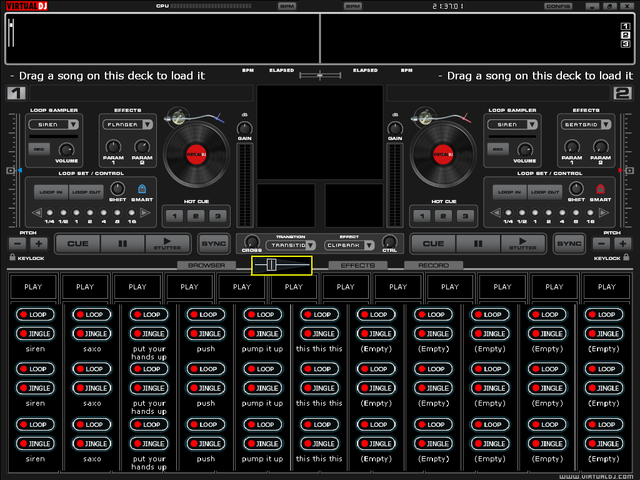The height and width of the screenshot is (480, 640).
Task: Click the deck 2 SYNC button
Action: click(569, 244)
